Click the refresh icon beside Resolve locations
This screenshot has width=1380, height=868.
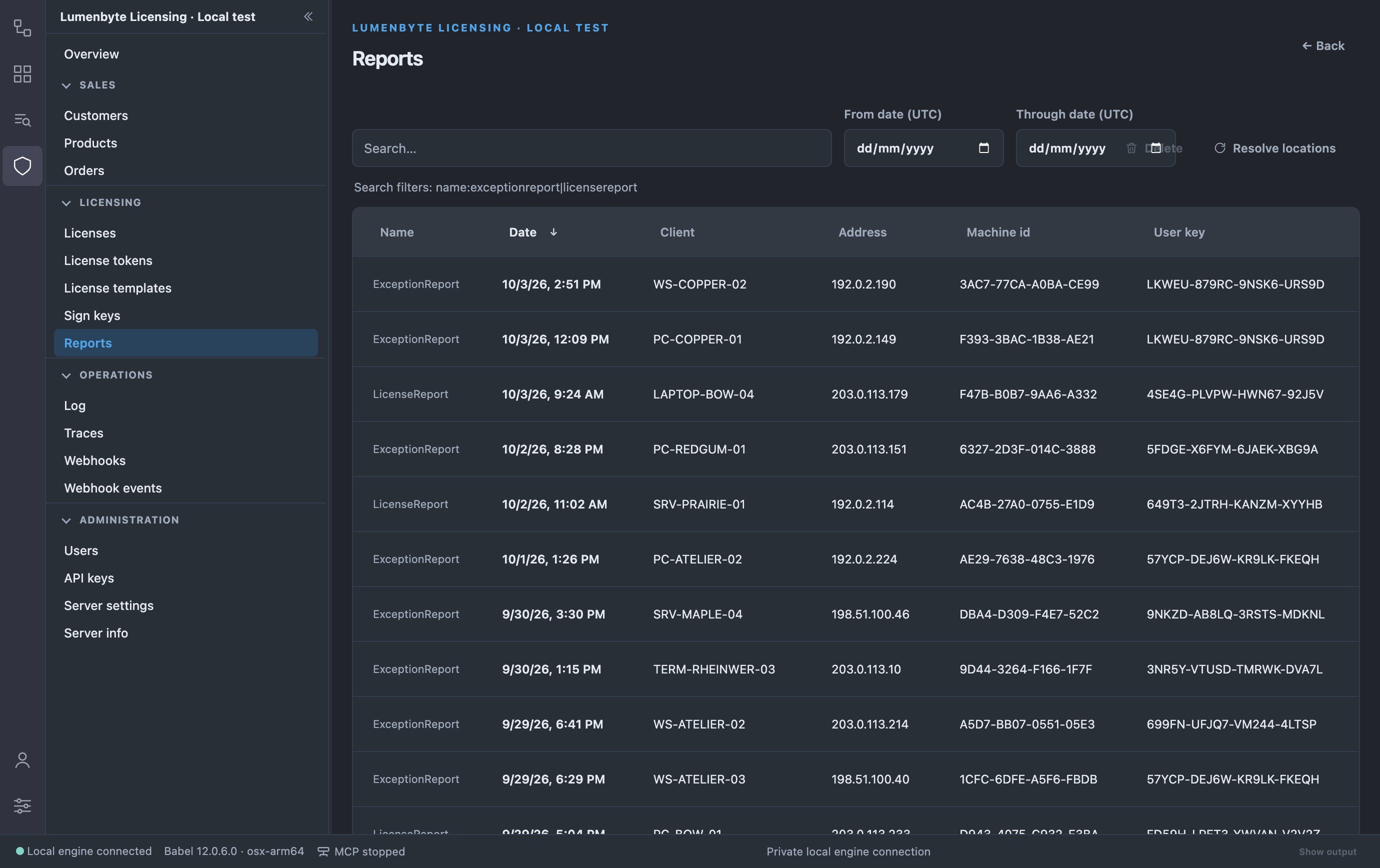[1220, 148]
